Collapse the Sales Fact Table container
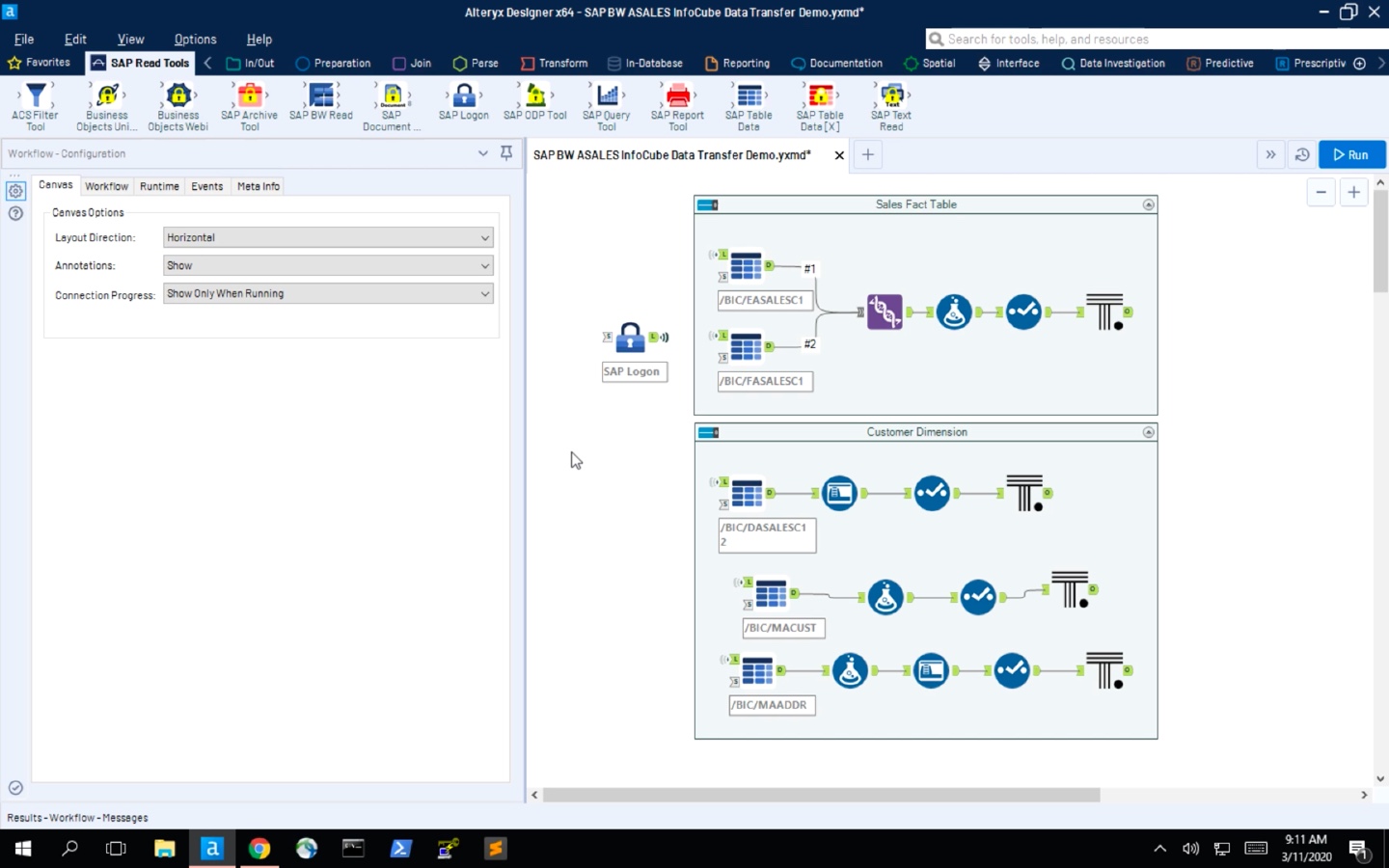Screen dimensions: 1389x868 [x=1148, y=204]
